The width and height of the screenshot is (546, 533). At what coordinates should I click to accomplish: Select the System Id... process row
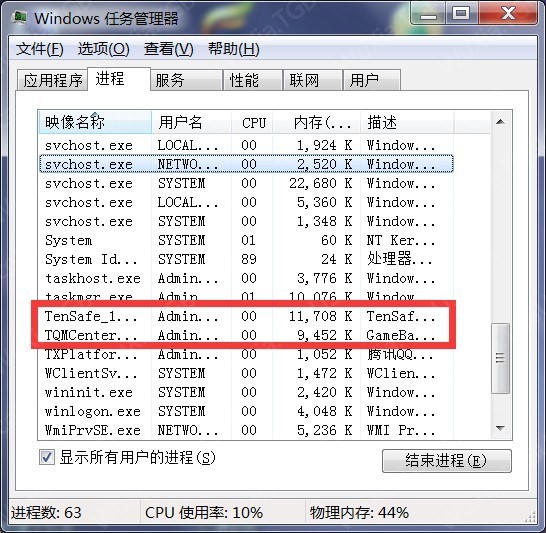(x=246, y=259)
